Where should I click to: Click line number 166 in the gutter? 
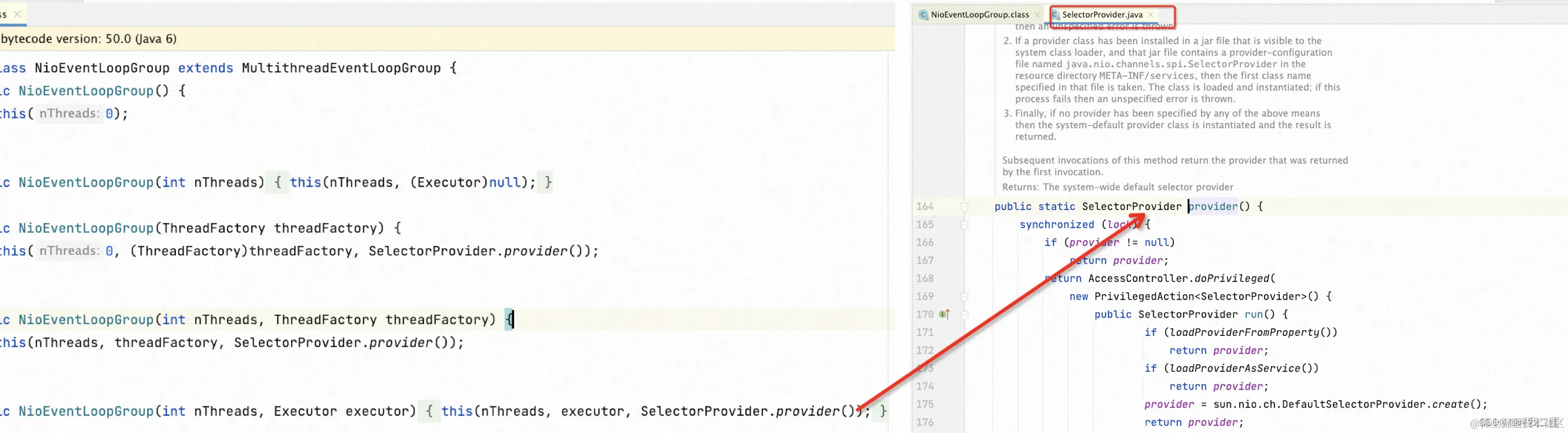925,242
